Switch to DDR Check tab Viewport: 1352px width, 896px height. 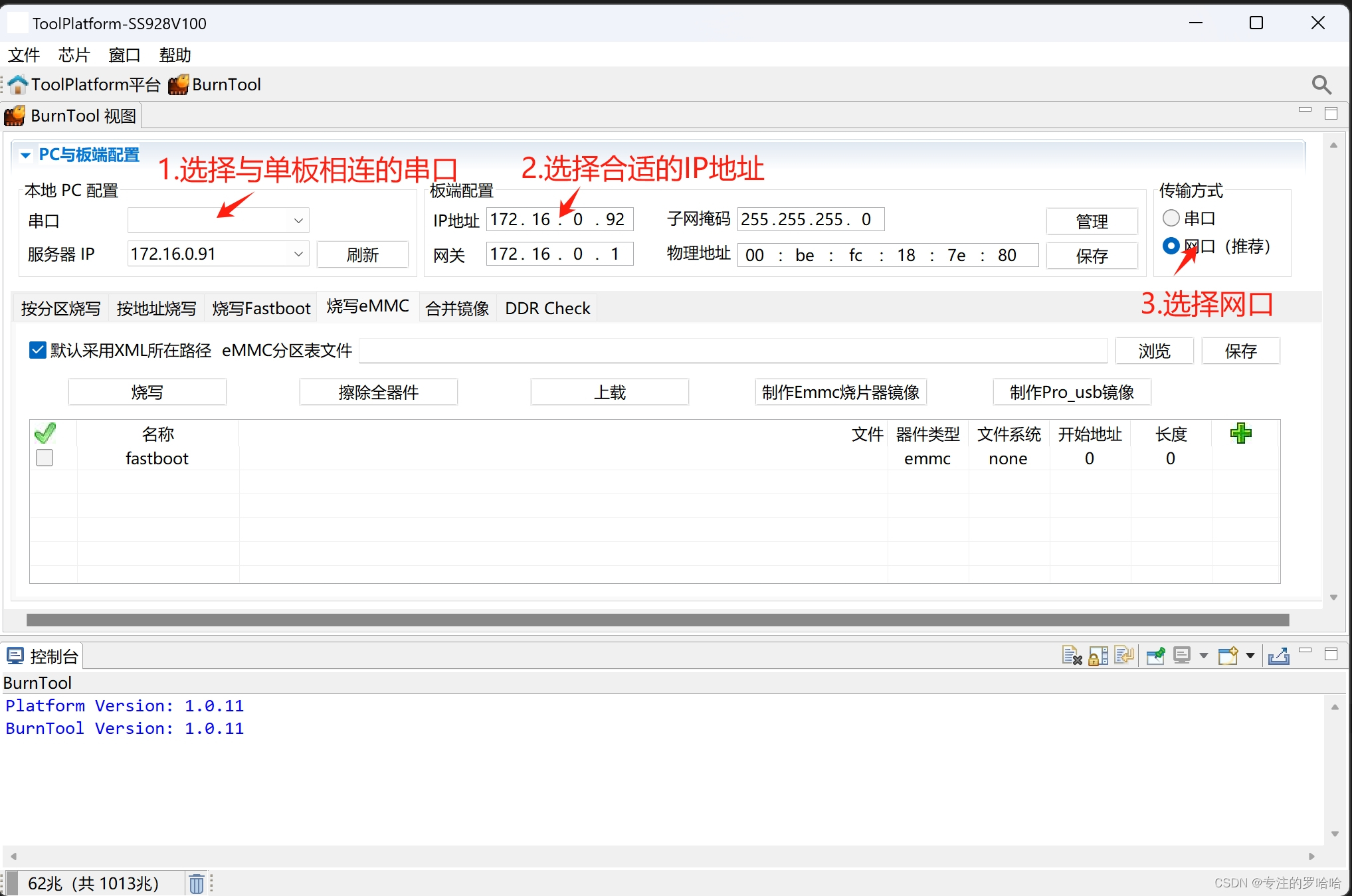547,308
